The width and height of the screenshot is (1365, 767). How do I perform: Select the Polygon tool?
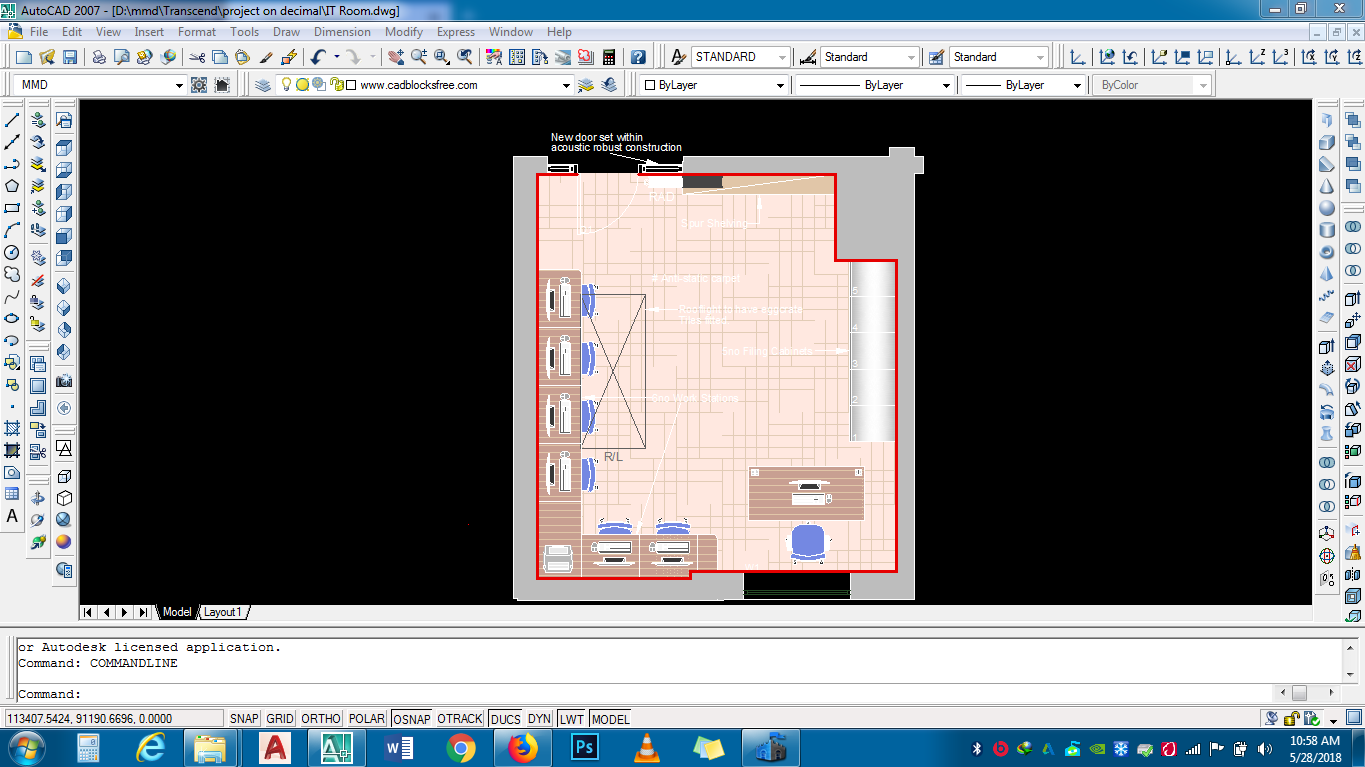click(x=12, y=186)
